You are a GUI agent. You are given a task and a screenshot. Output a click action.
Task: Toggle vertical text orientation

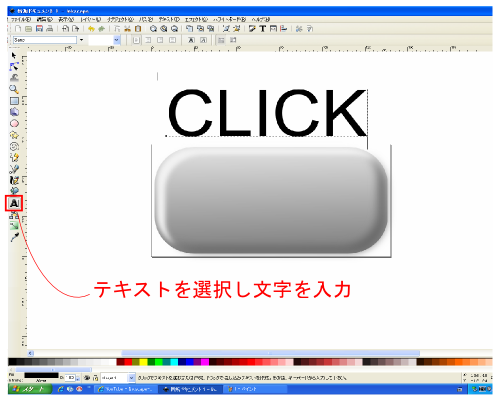[233, 40]
